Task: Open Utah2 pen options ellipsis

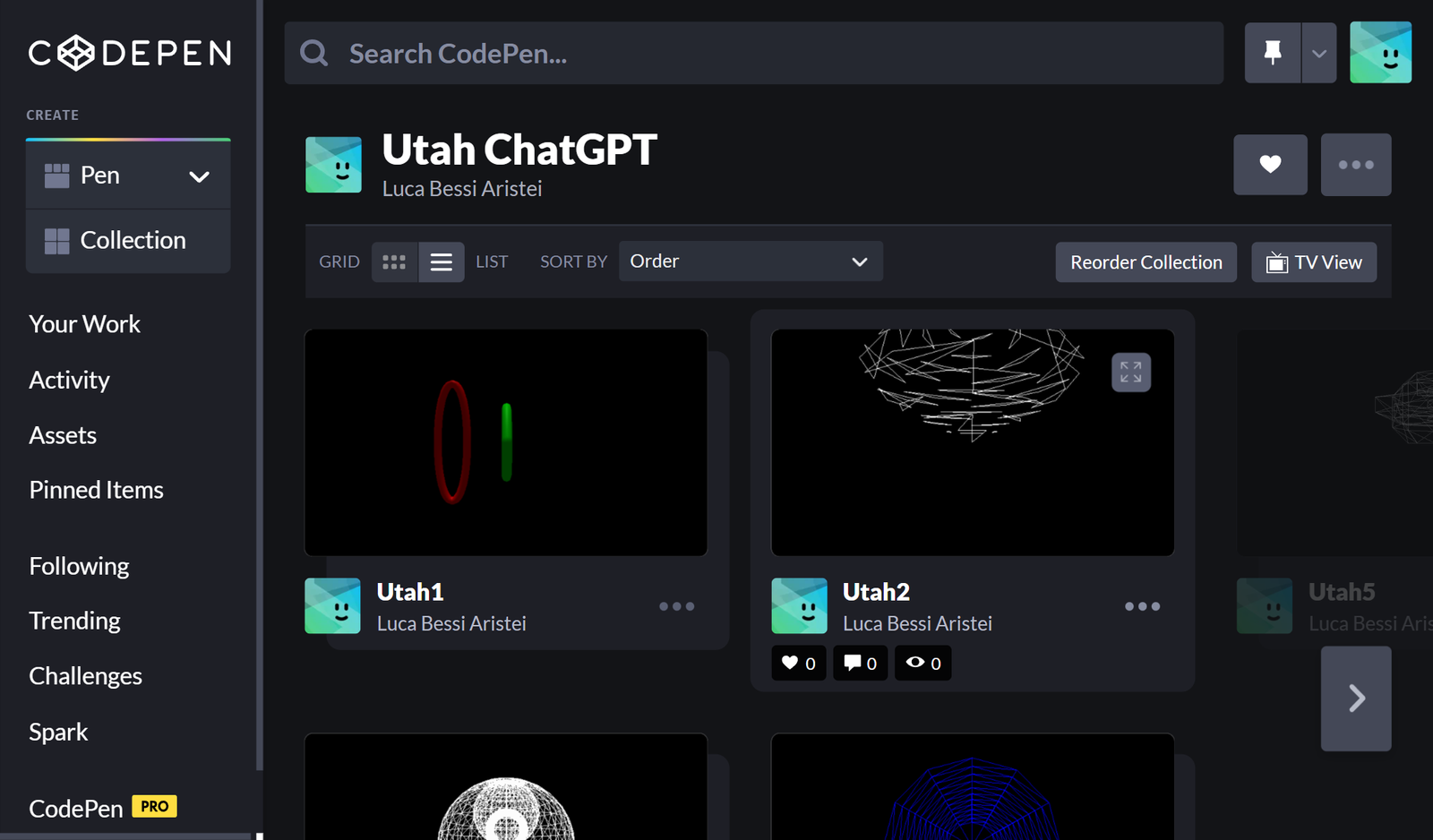Action: pos(1142,606)
